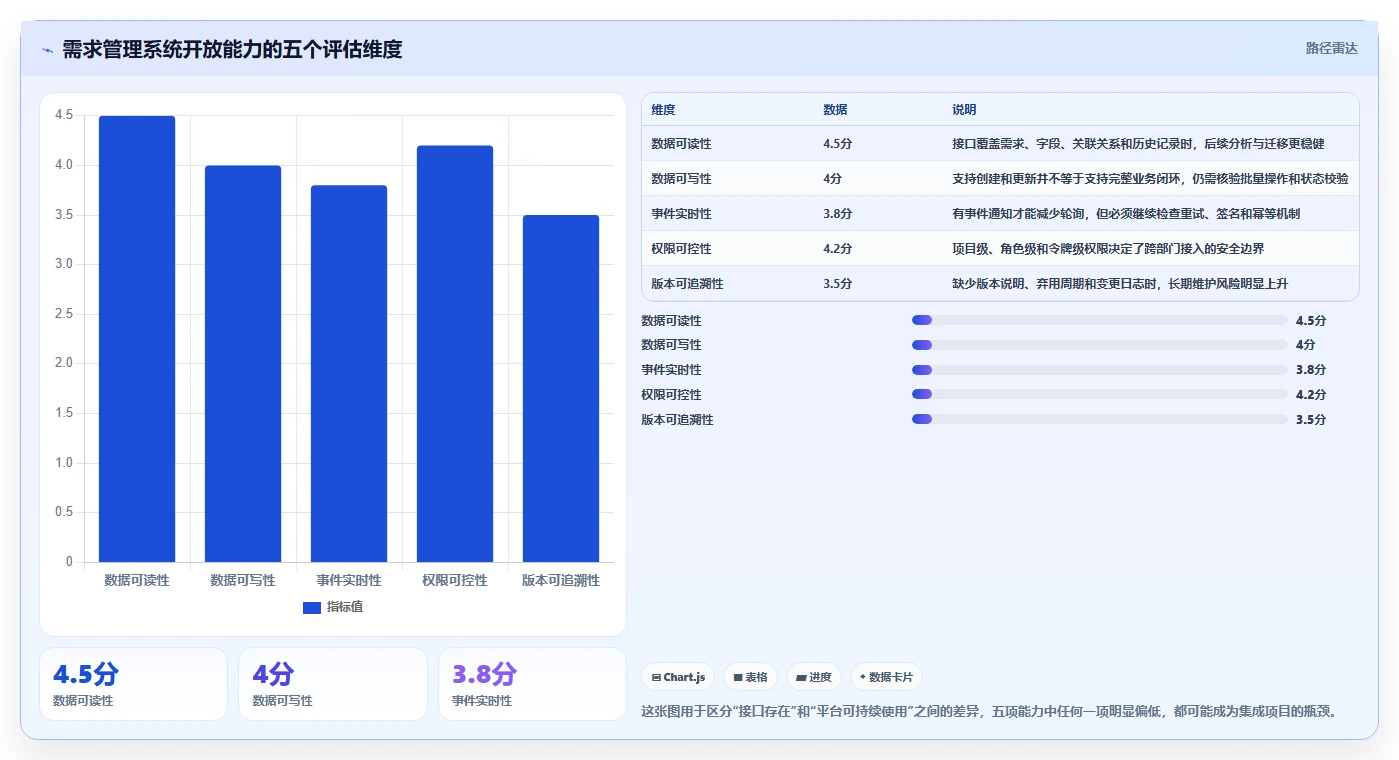This screenshot has height=760, width=1399.
Task: Click the 说明 table column header
Action: click(964, 110)
